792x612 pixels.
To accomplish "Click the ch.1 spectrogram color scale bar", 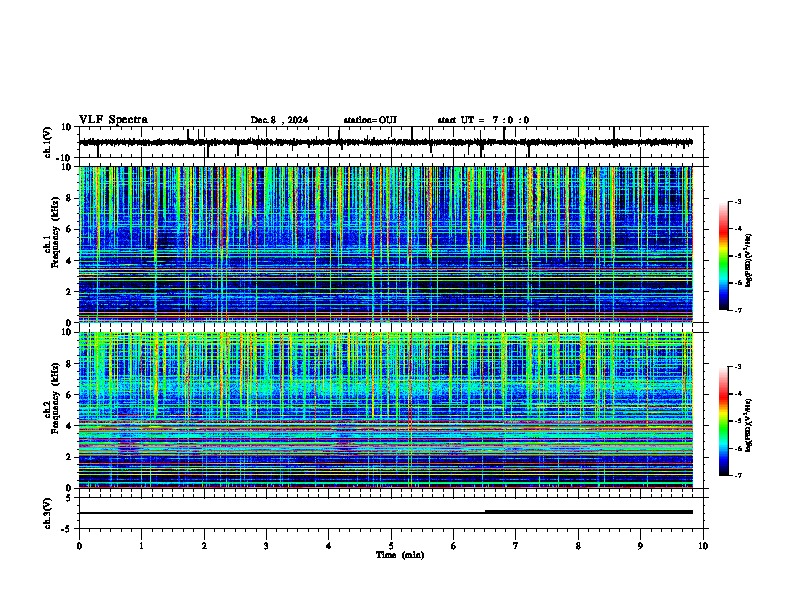I will [x=724, y=256].
